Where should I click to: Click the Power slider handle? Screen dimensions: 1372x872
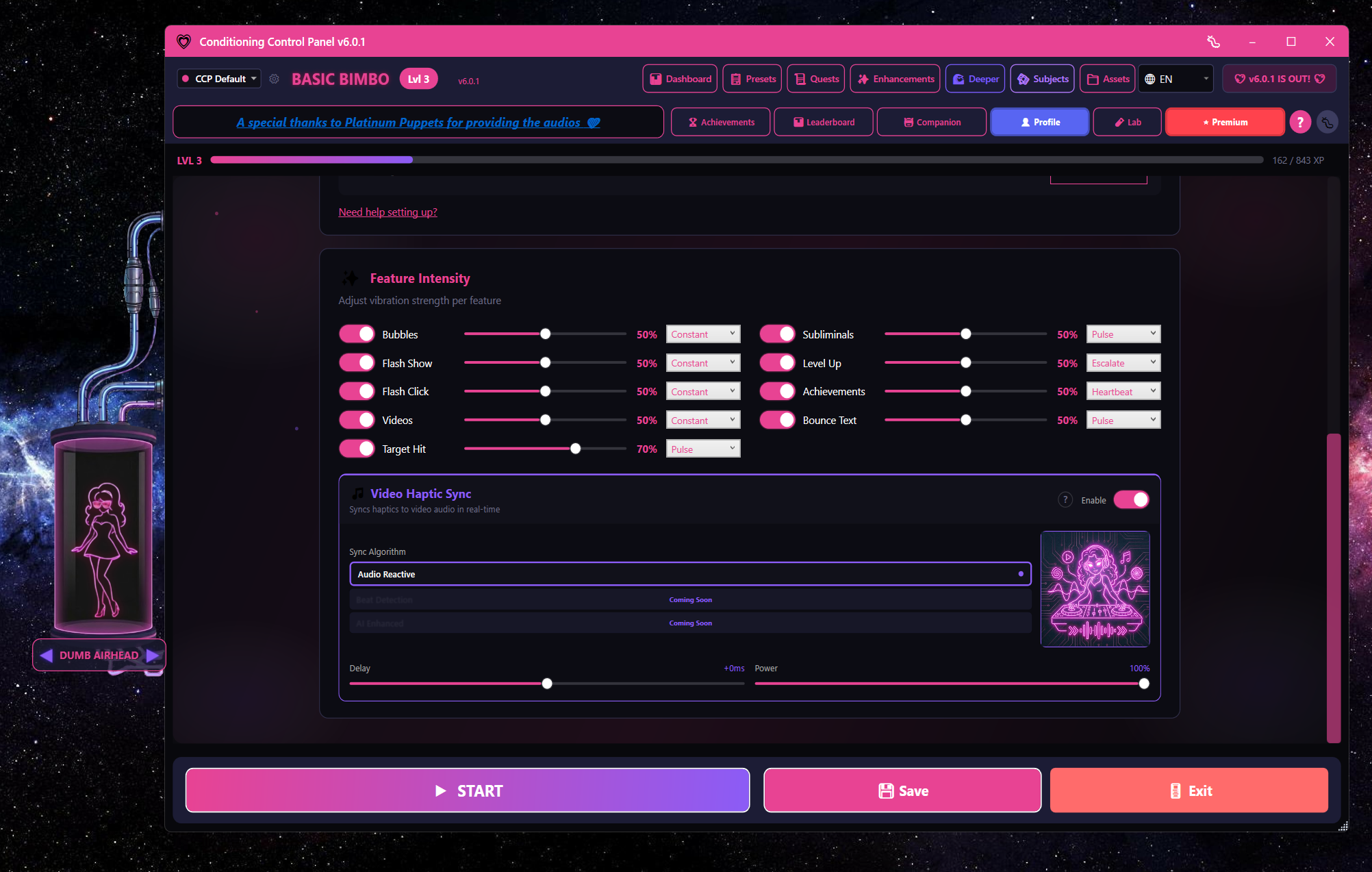[x=1144, y=684]
